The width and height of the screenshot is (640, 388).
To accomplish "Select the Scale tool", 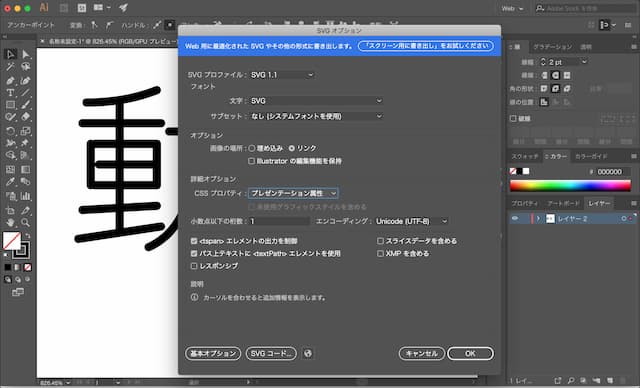I will point(26,131).
